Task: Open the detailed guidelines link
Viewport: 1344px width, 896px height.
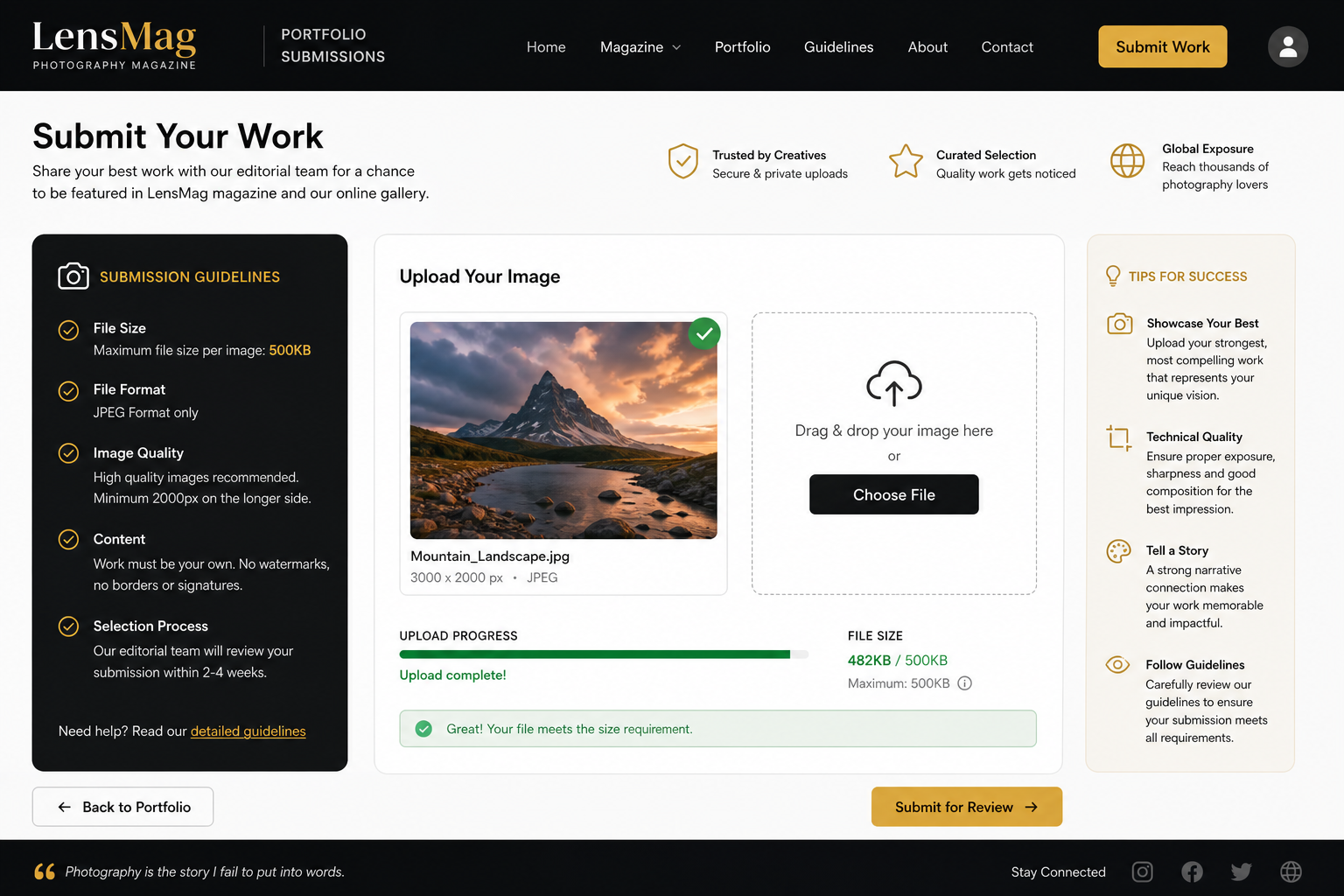Action: (x=248, y=731)
